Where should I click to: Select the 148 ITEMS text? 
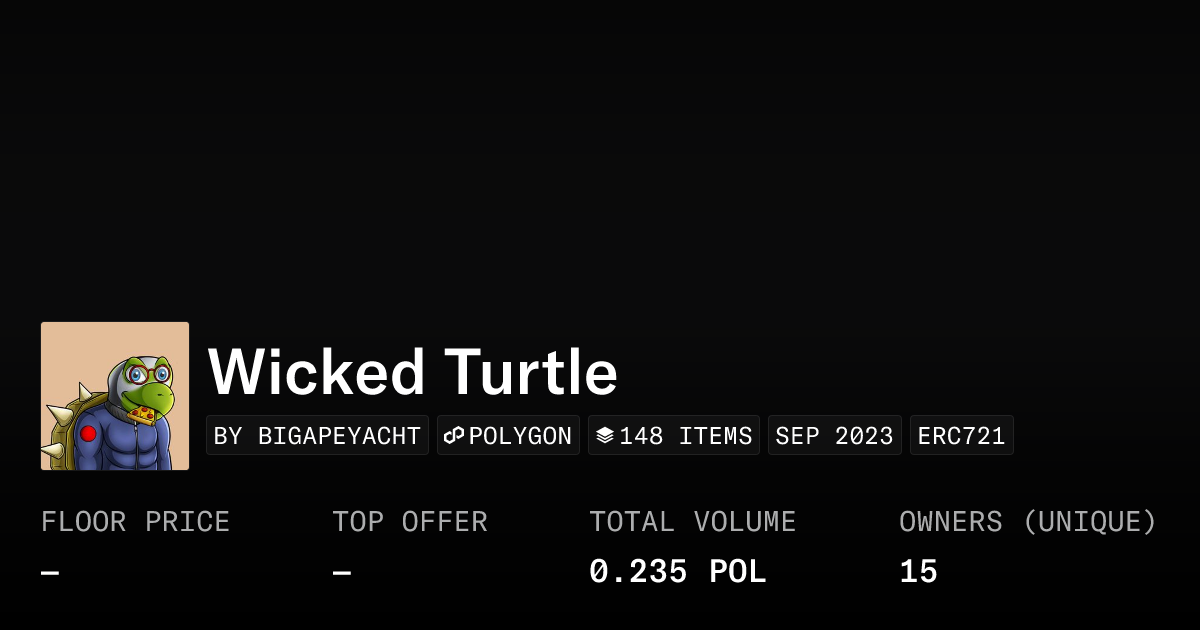click(x=686, y=436)
